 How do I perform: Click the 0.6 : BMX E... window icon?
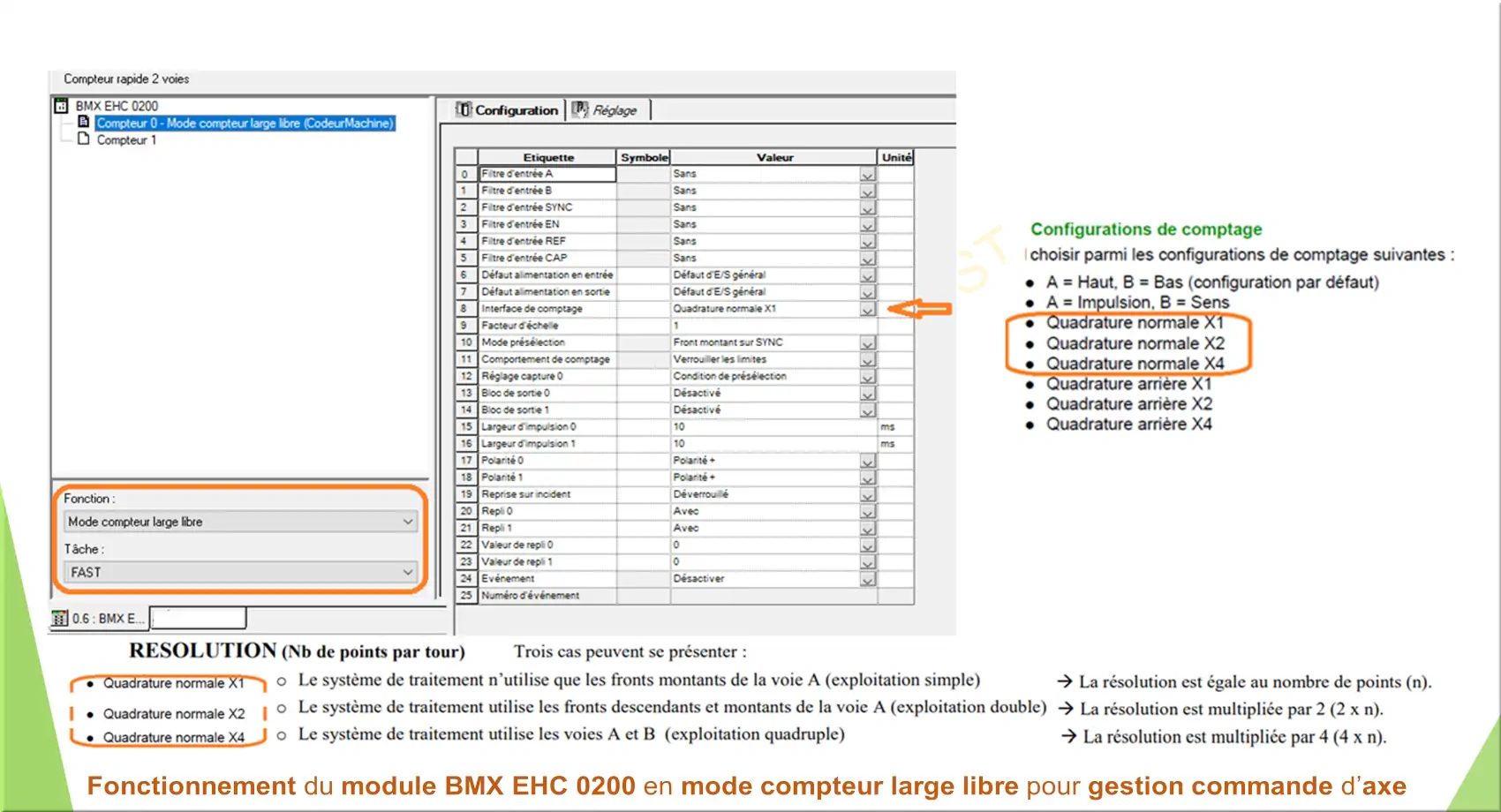tap(60, 619)
